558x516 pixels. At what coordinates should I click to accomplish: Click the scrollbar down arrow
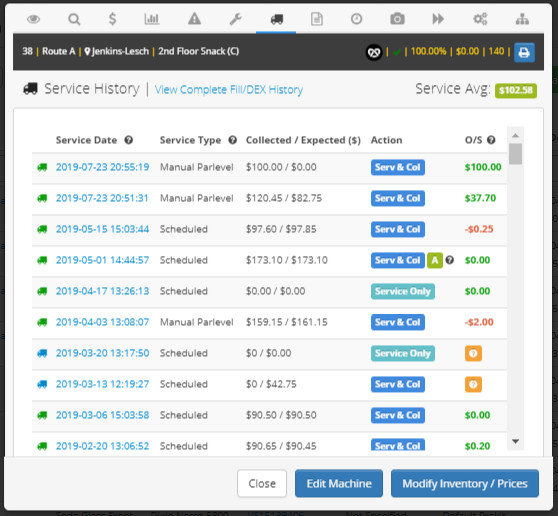tap(515, 441)
